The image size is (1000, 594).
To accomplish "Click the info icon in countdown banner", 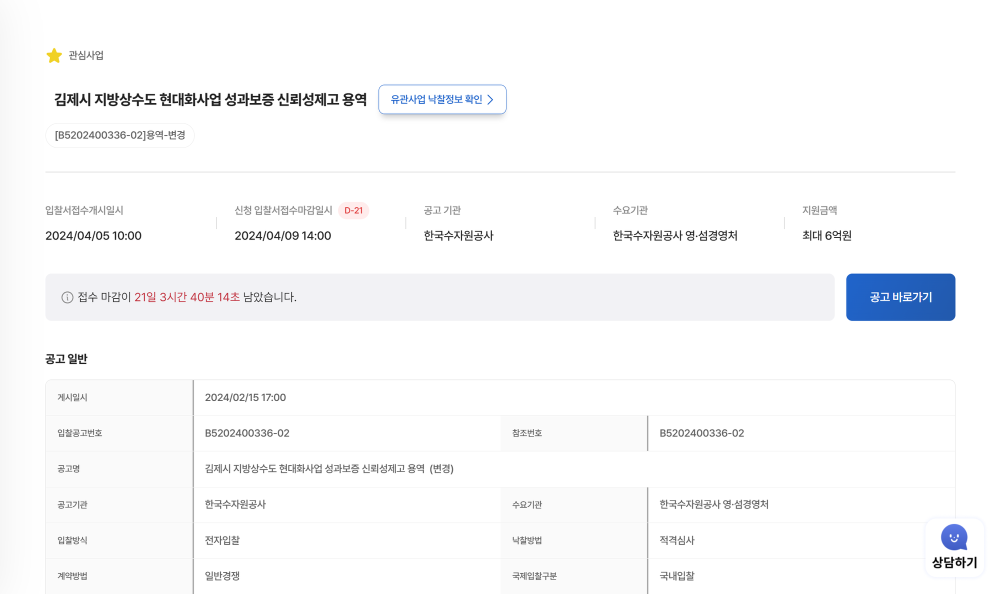I will pyautogui.click(x=67, y=297).
